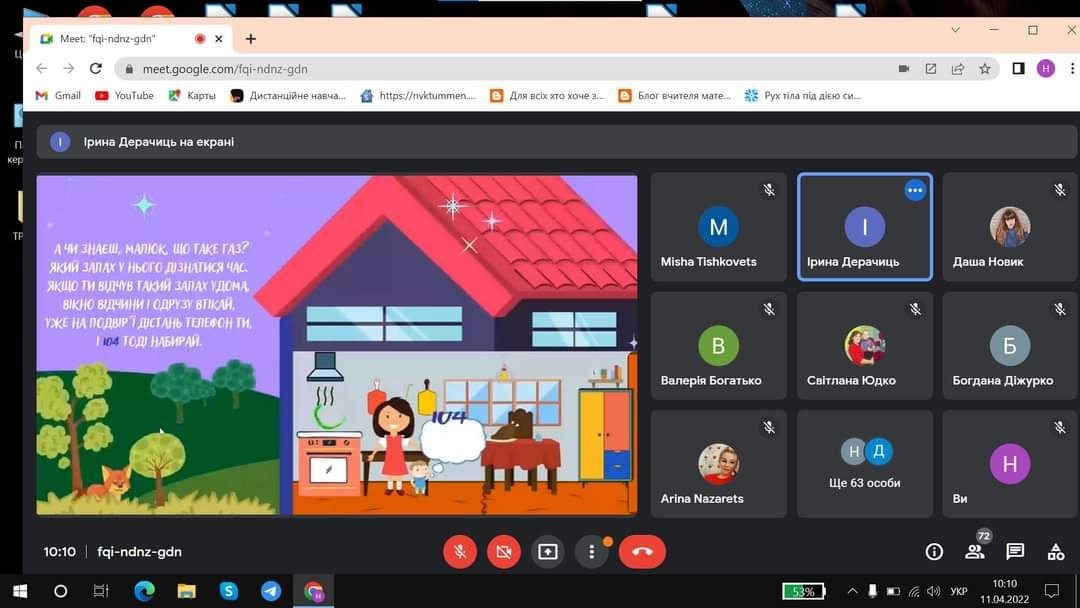Open more options three-dot menu
The image size is (1080, 608).
(x=592, y=551)
